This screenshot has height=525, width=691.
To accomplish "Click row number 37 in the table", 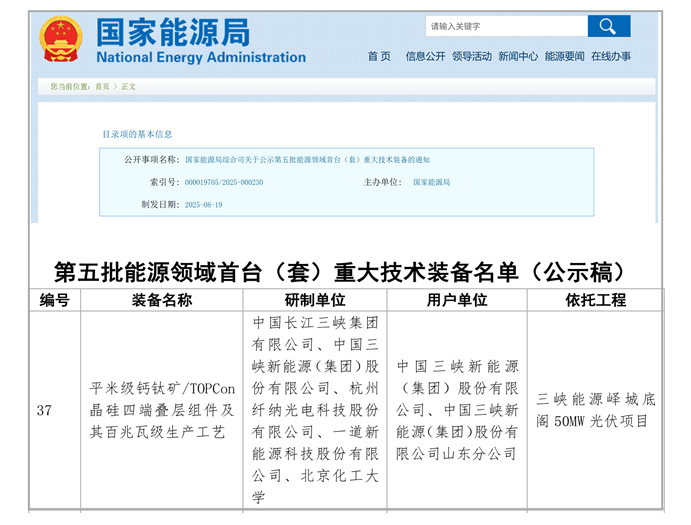I will point(44,410).
